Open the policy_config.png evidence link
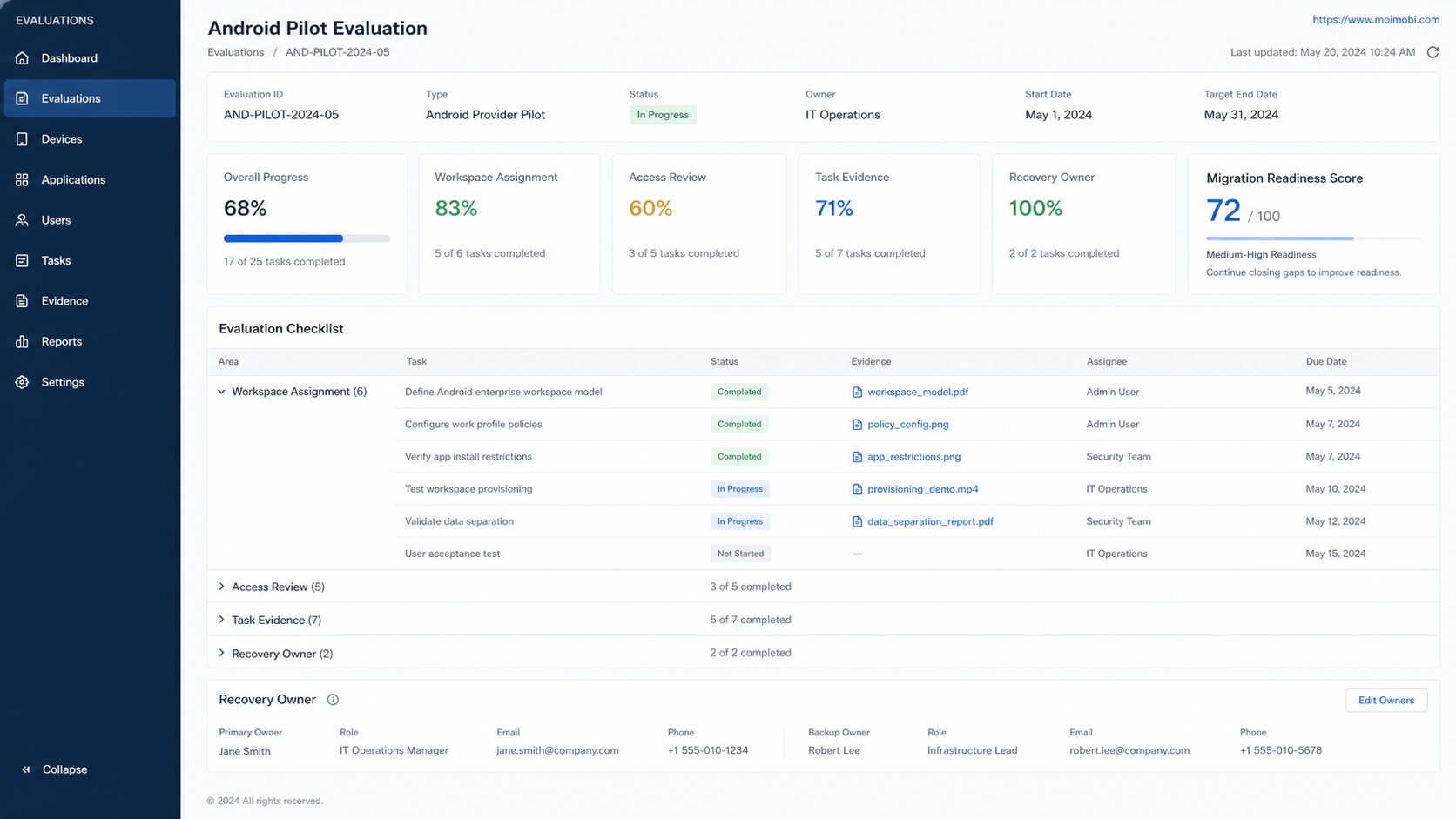The image size is (1456, 819). point(907,424)
